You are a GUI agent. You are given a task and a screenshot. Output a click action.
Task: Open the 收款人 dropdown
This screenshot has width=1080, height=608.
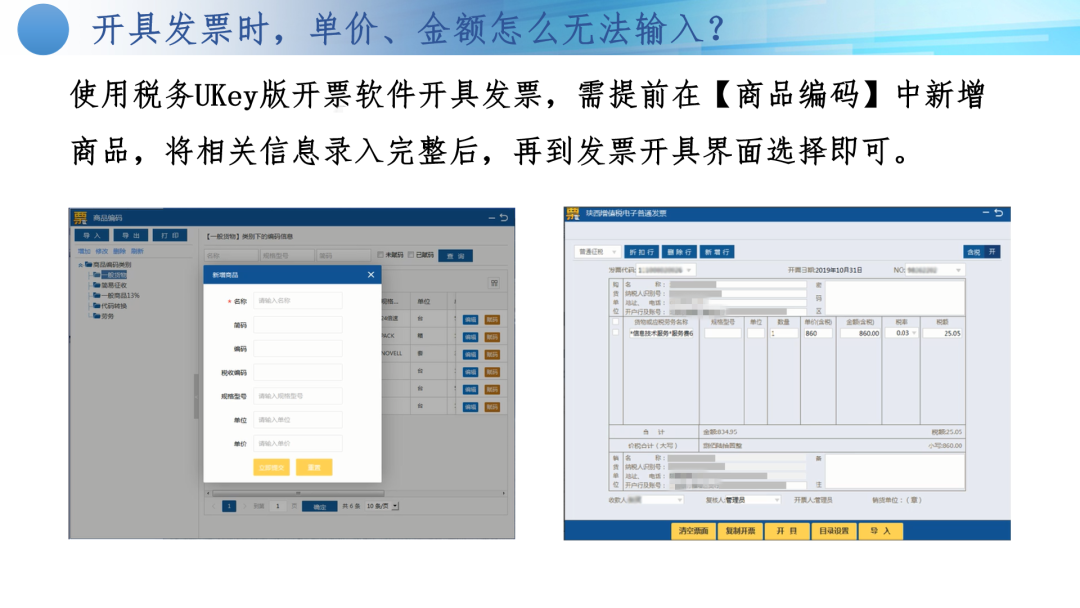pyautogui.click(x=655, y=500)
